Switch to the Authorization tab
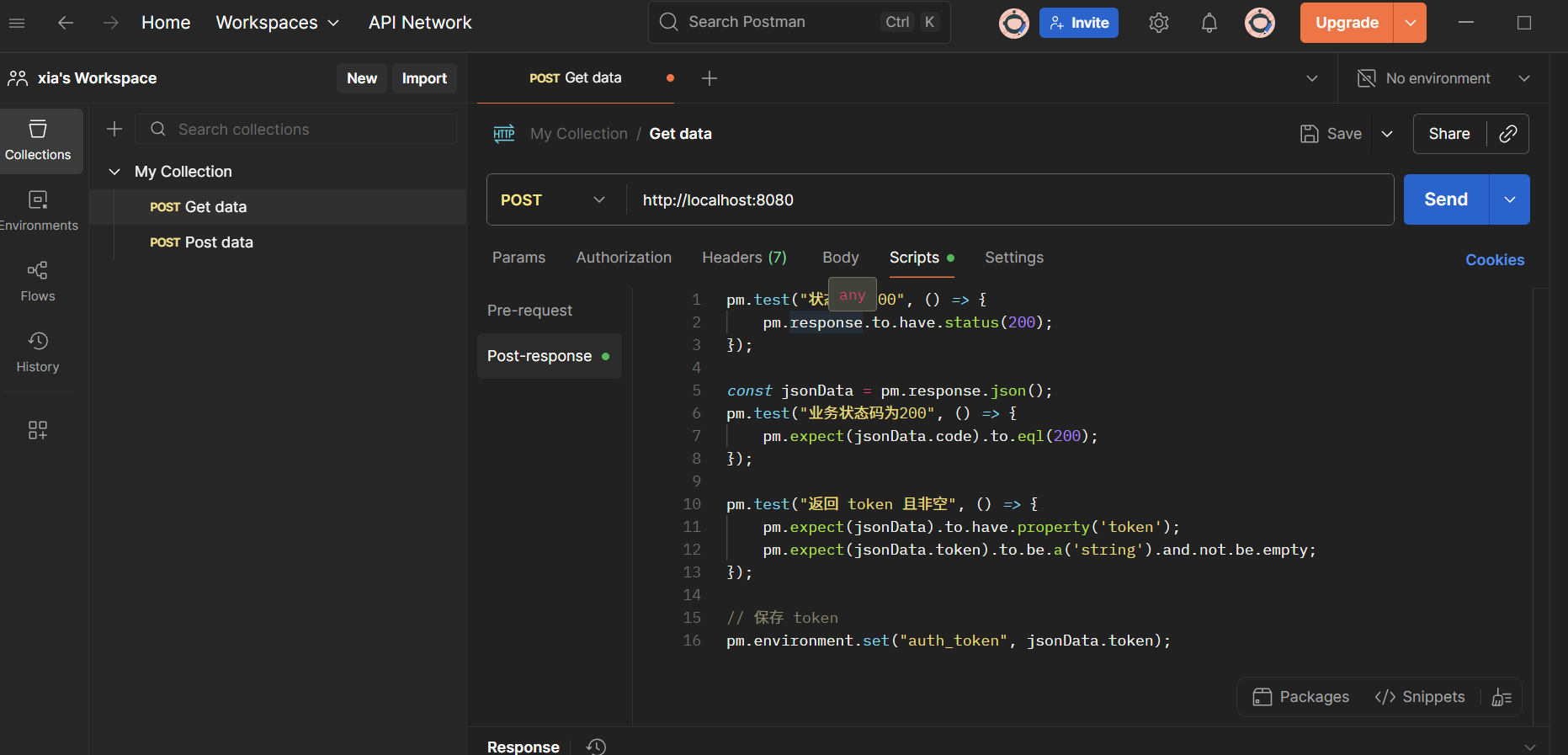The image size is (1568, 755). tap(624, 258)
